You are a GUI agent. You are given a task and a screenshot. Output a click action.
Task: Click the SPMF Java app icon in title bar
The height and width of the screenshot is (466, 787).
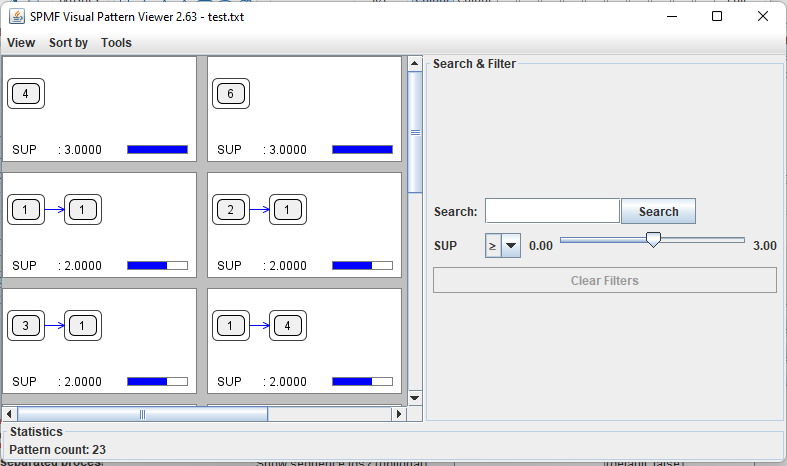coord(17,16)
